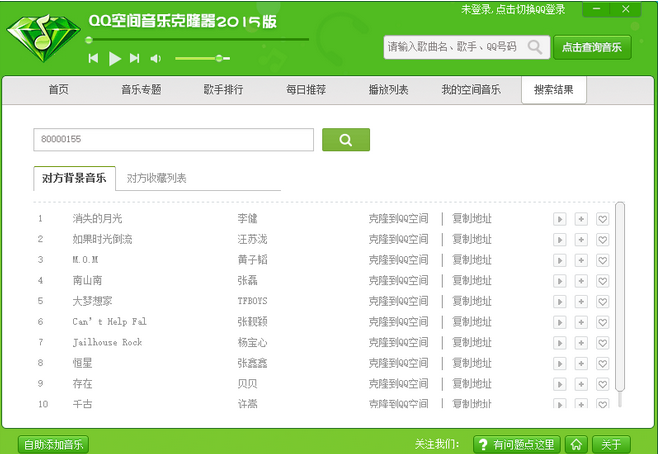Play song 恒星
Viewport: 659px width, 454px height.
click(x=559, y=363)
